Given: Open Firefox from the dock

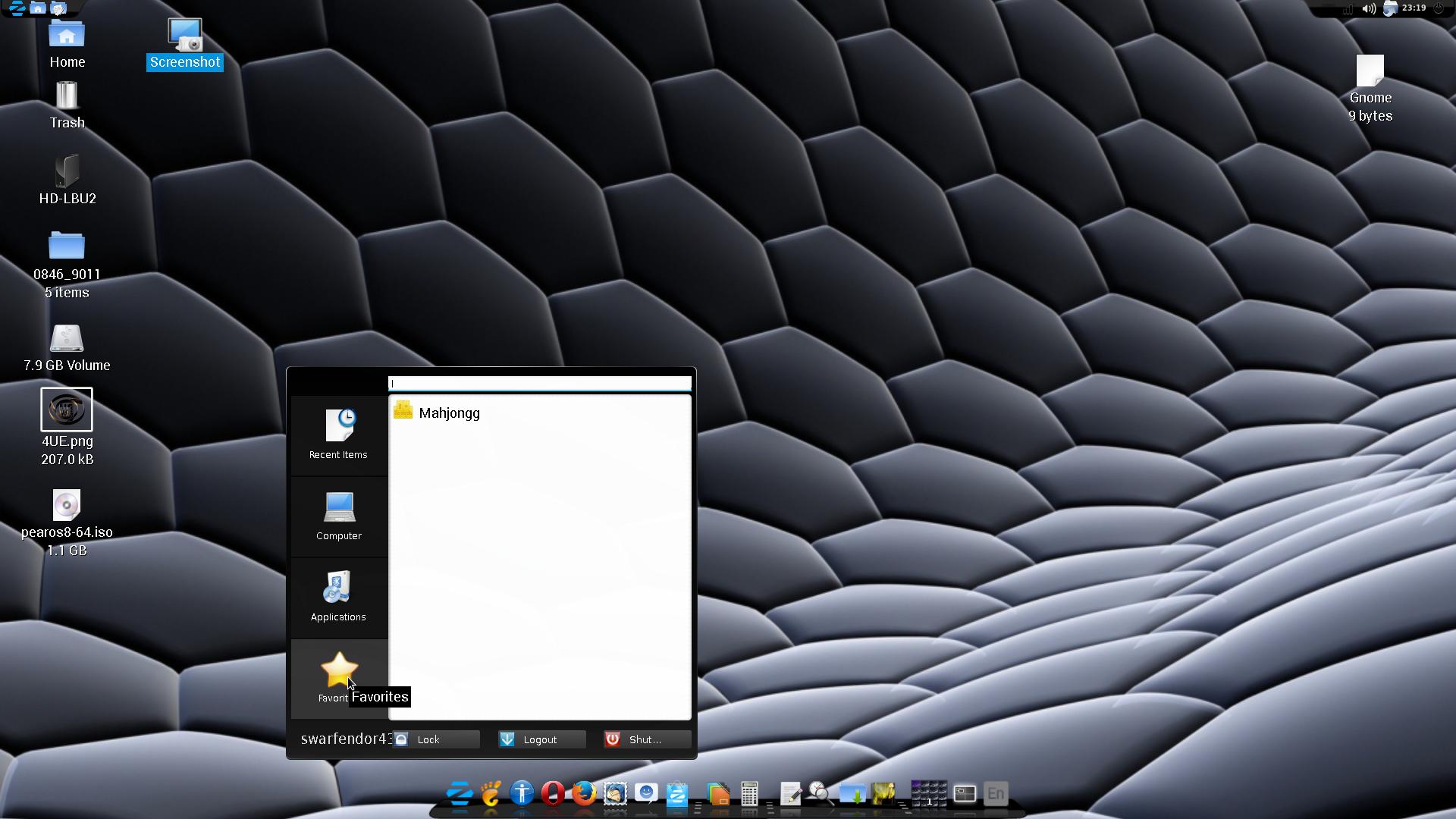Looking at the screenshot, I should 583,793.
